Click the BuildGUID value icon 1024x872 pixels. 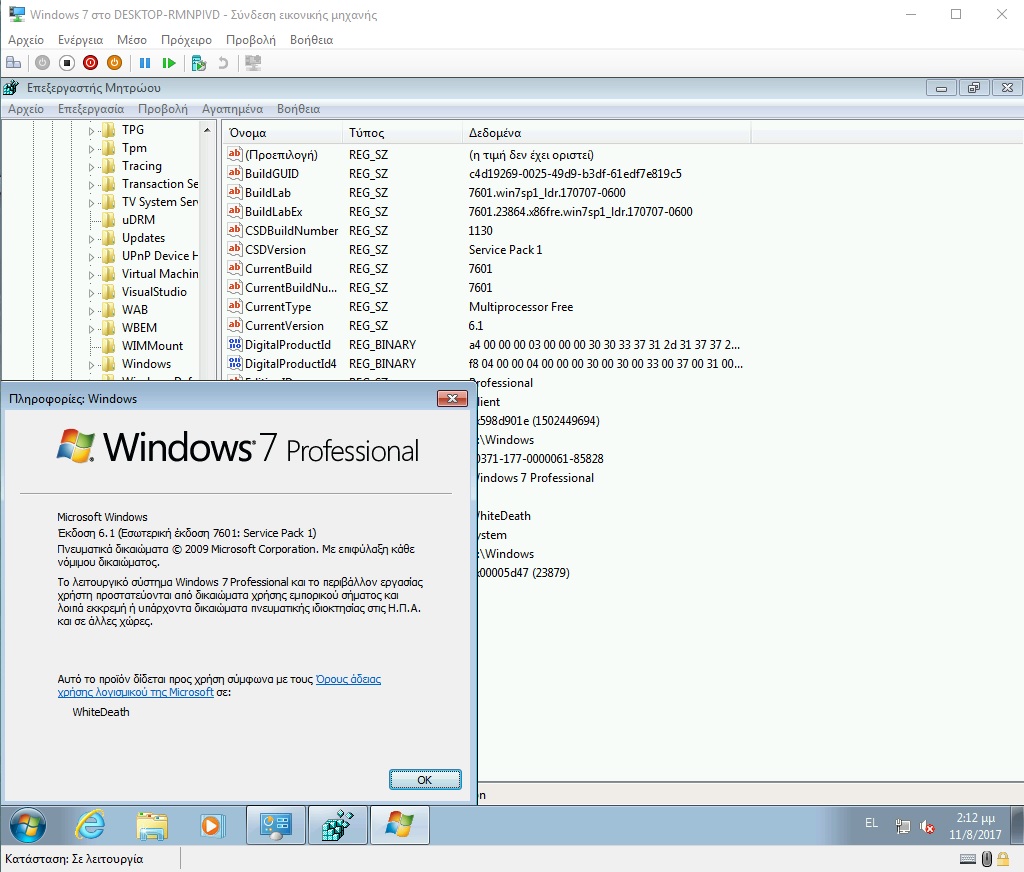tap(234, 173)
